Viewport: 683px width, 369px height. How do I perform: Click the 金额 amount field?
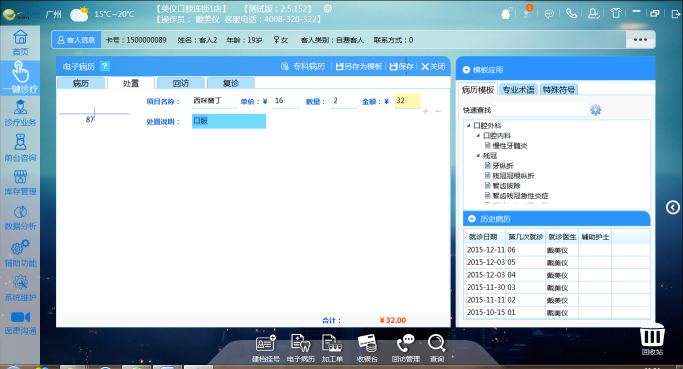point(407,101)
